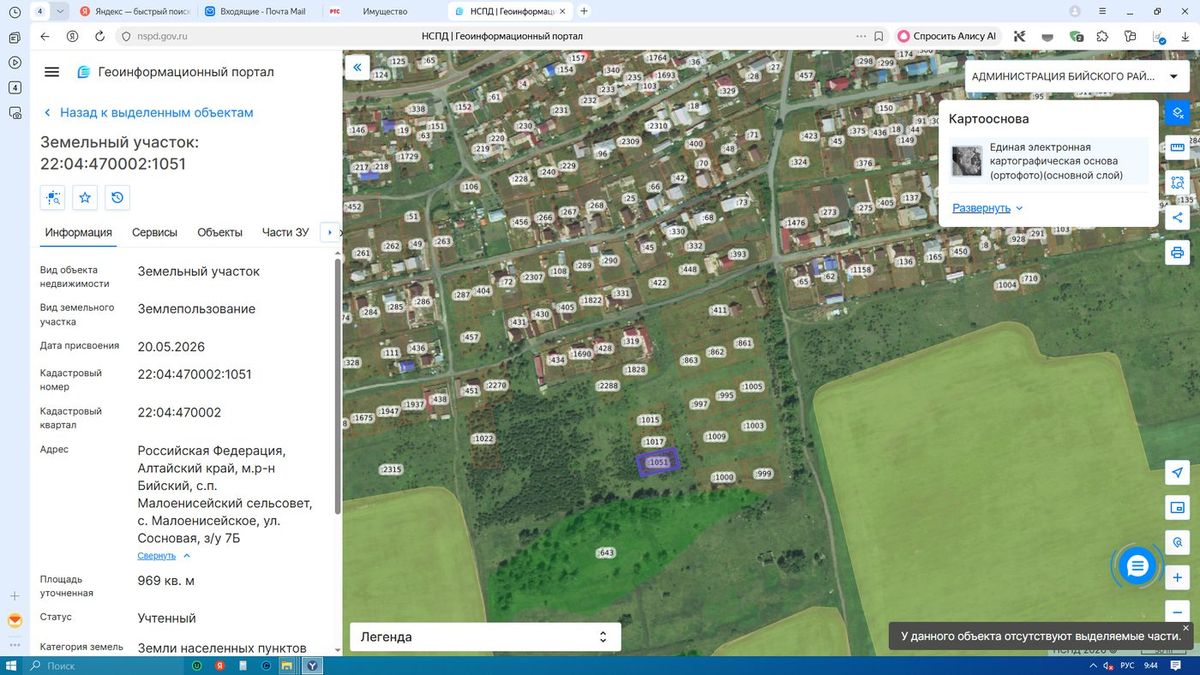Collapse the address with Свернуть link
This screenshot has height=675, width=1200.
pos(164,556)
